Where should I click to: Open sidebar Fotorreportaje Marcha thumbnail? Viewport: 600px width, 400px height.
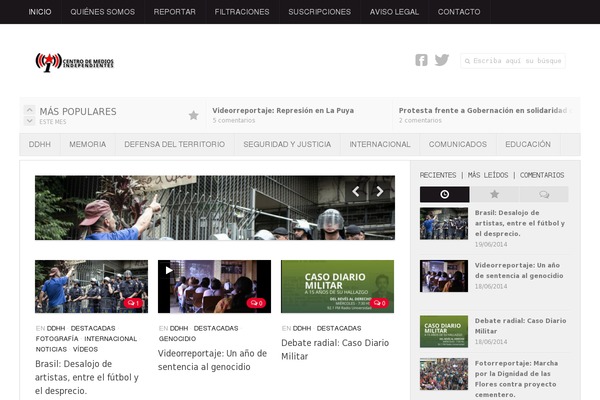tap(444, 374)
